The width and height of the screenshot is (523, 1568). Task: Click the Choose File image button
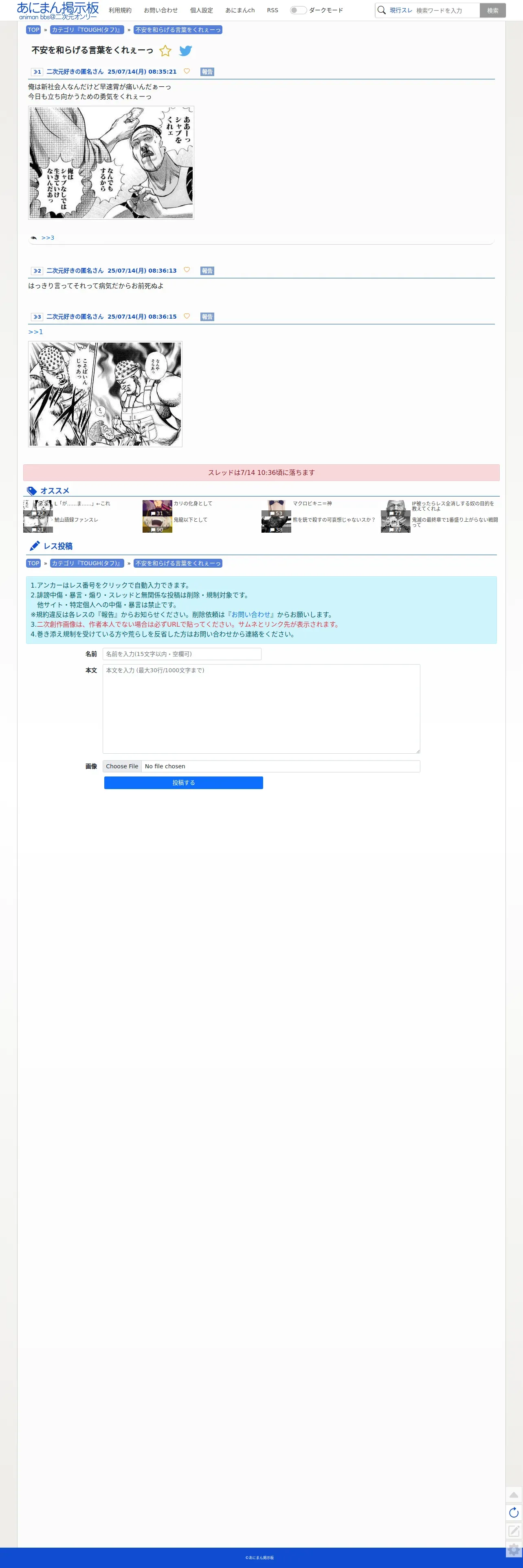[x=122, y=766]
